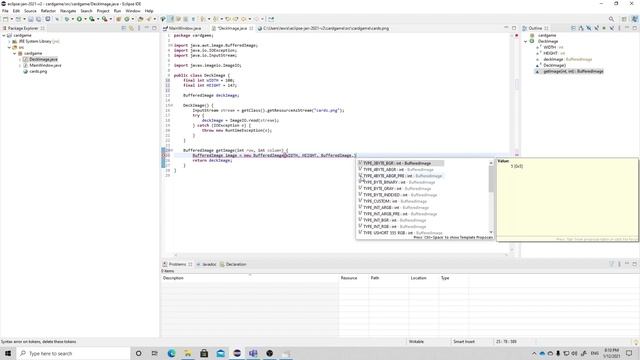Click the Save toolbar icon
Screen dimensions: 640x360
click(31, 19)
